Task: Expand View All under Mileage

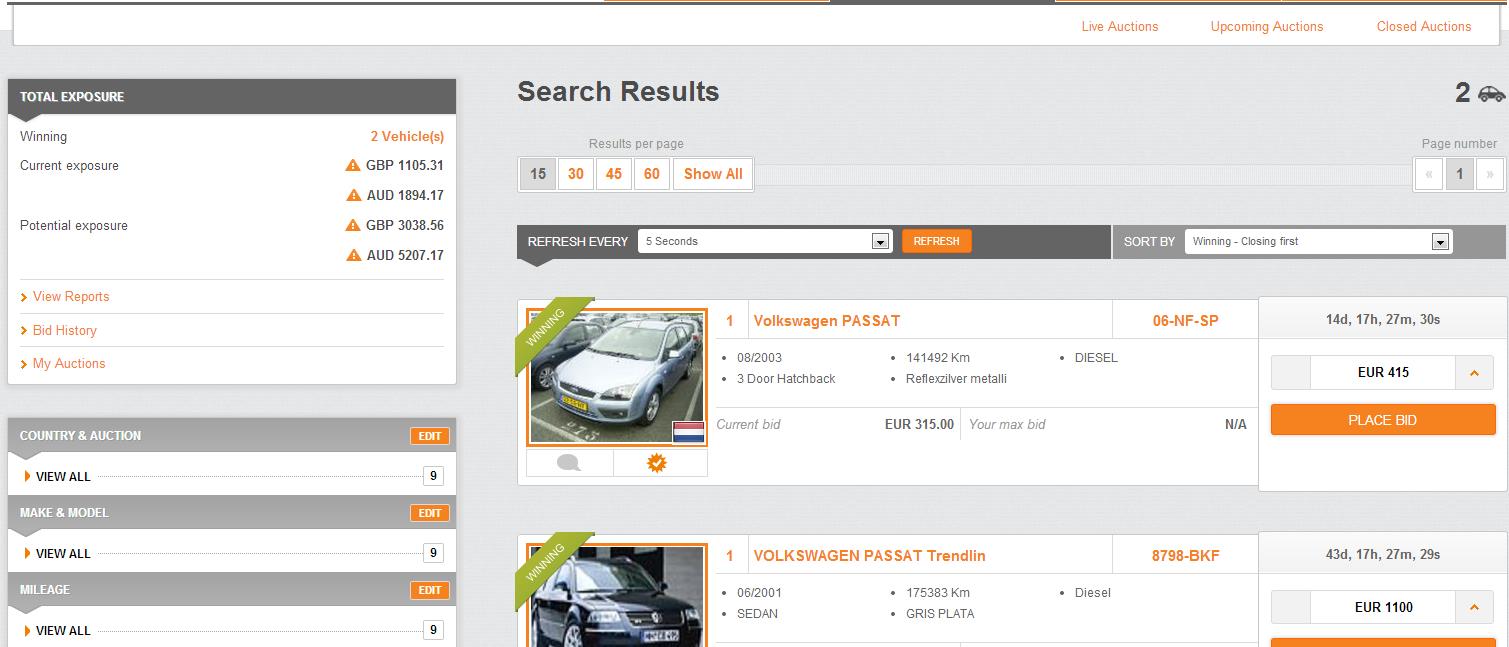Action: (63, 631)
